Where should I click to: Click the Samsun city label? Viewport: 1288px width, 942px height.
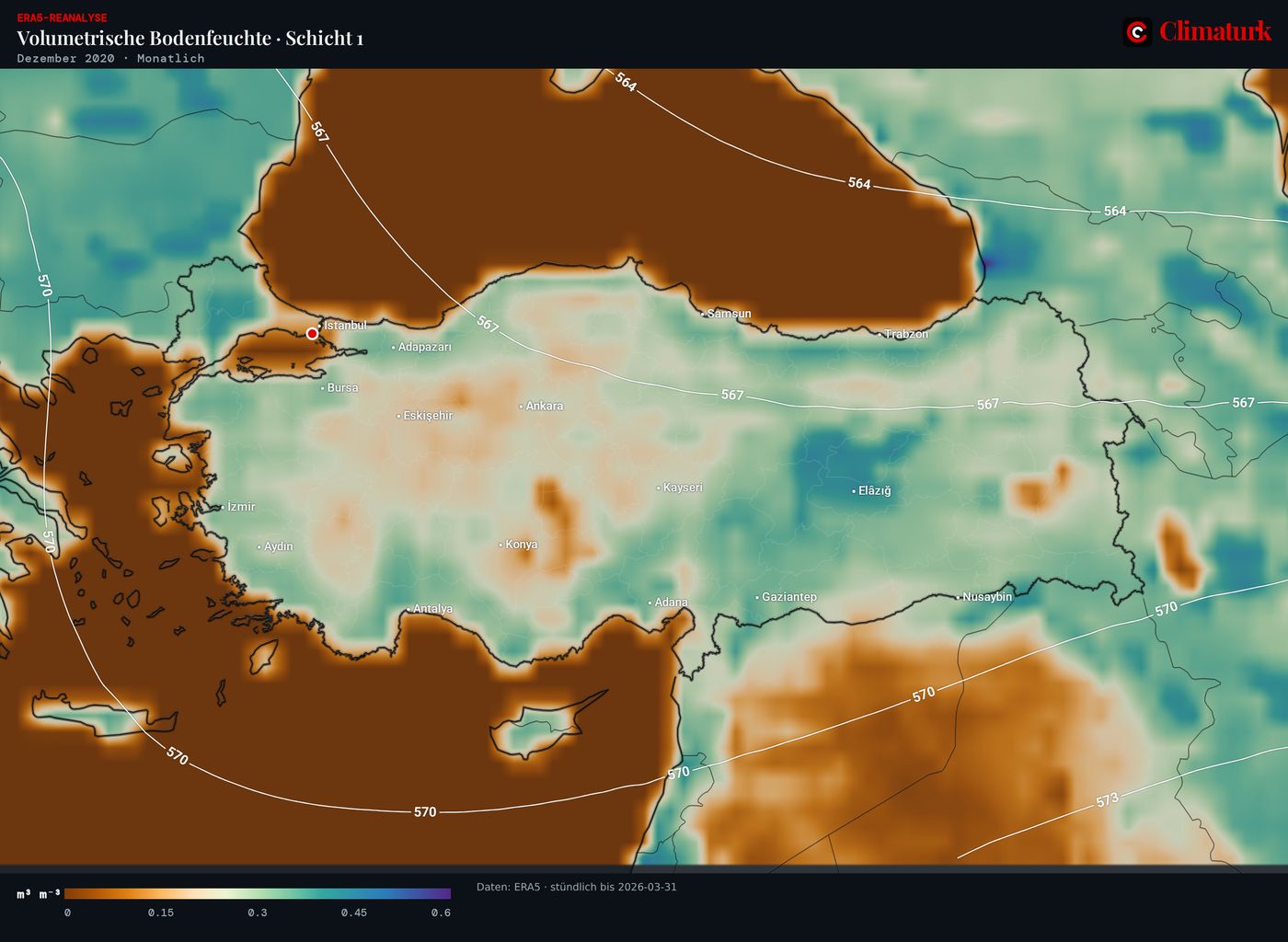729,314
